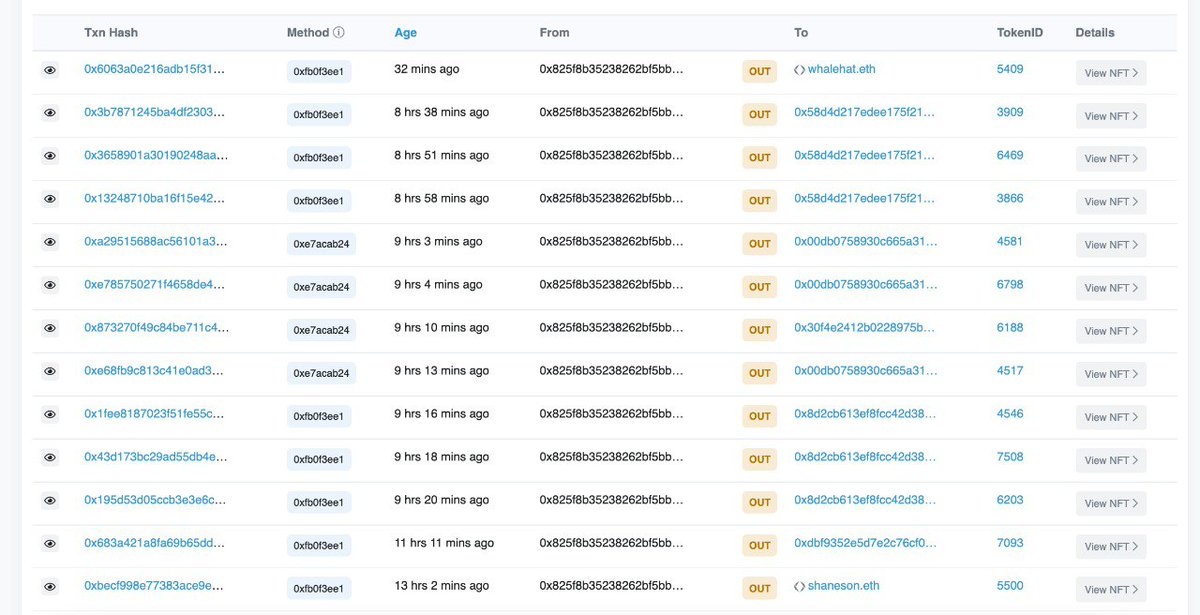The height and width of the screenshot is (615, 1200).
Task: View NFT for token 3909
Action: (1111, 116)
